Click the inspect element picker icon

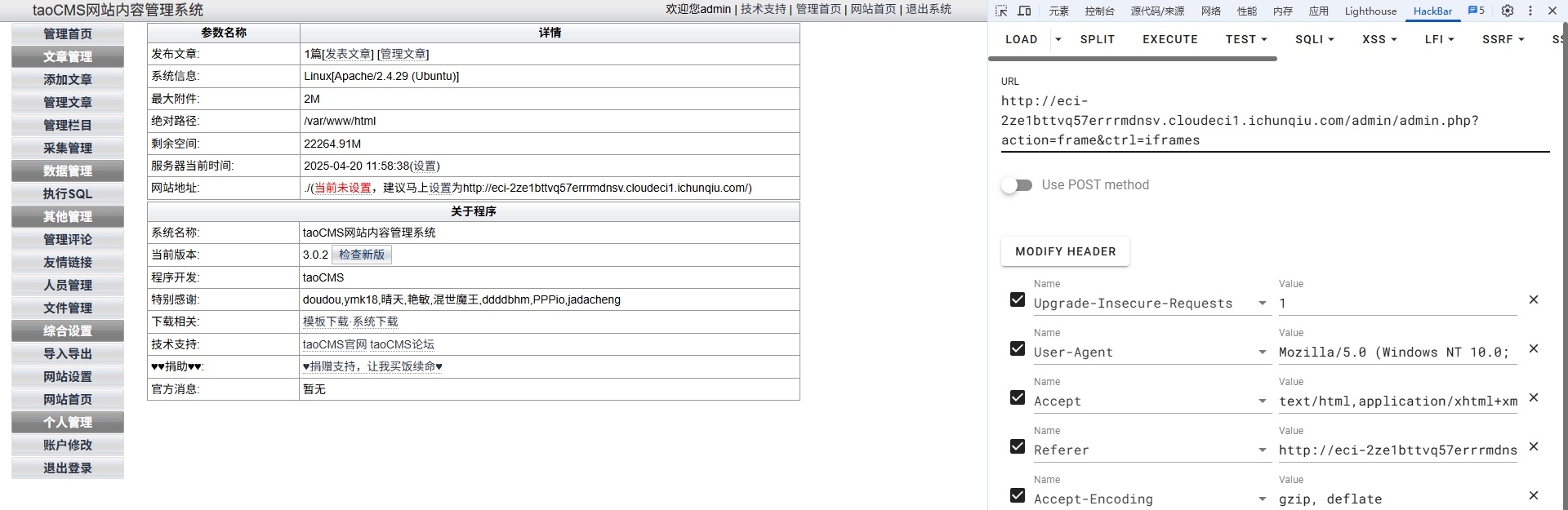[1001, 11]
